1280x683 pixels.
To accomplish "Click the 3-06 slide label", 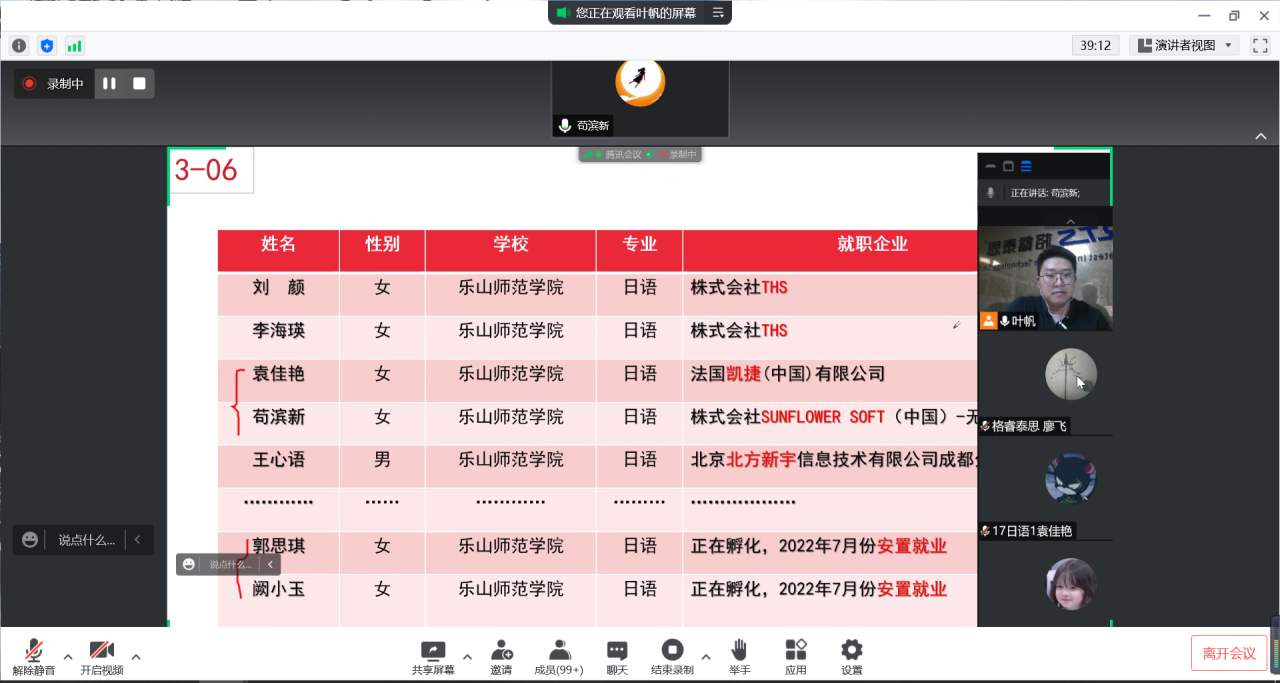I will [206, 170].
